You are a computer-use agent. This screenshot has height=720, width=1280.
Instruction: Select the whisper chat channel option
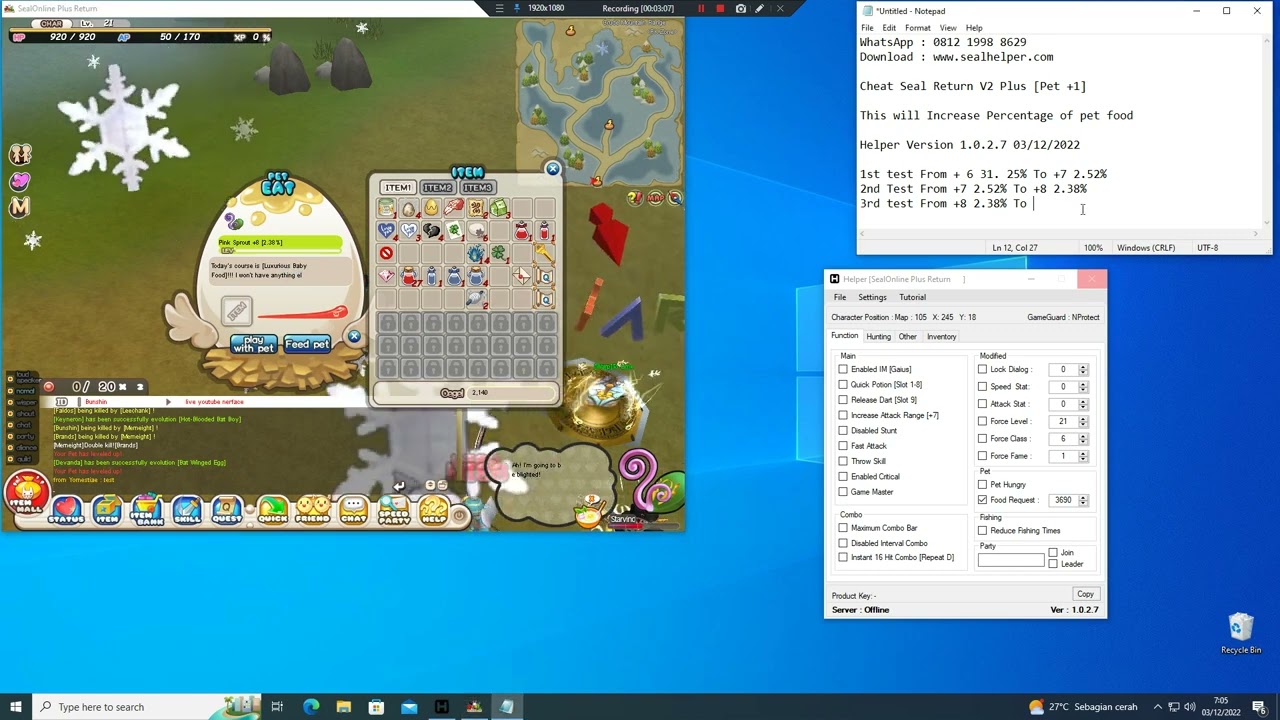(x=24, y=403)
